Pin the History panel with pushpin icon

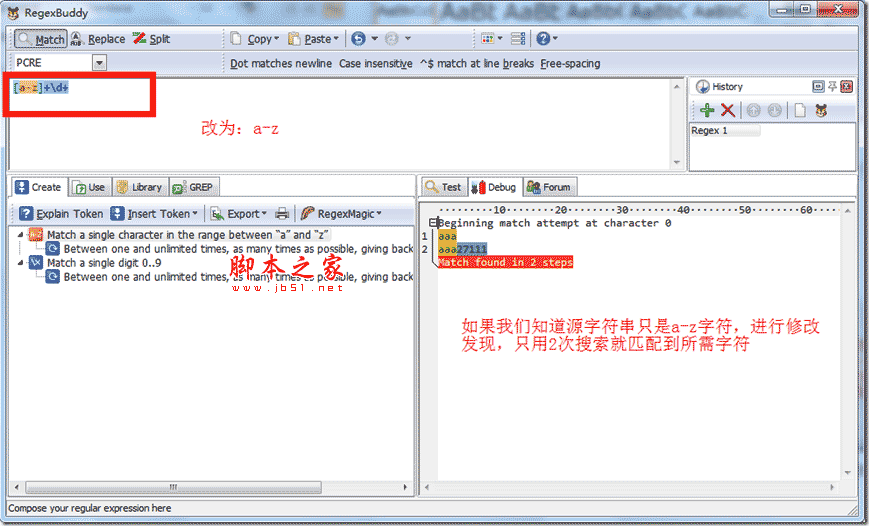[x=832, y=86]
